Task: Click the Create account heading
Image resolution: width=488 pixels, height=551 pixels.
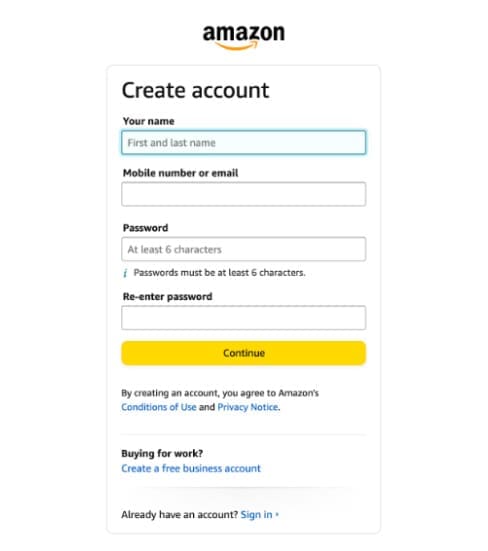Action: (x=195, y=90)
